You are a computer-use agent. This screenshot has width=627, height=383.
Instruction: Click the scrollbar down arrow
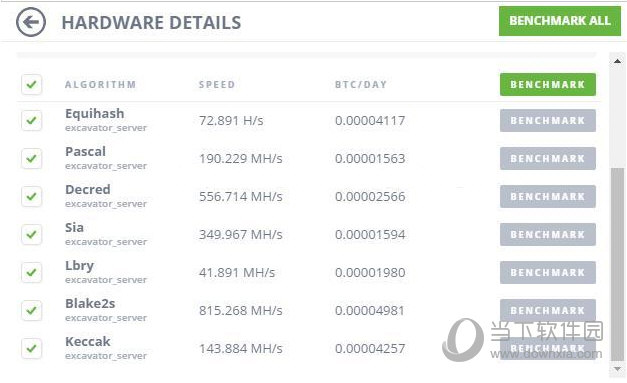(617, 369)
